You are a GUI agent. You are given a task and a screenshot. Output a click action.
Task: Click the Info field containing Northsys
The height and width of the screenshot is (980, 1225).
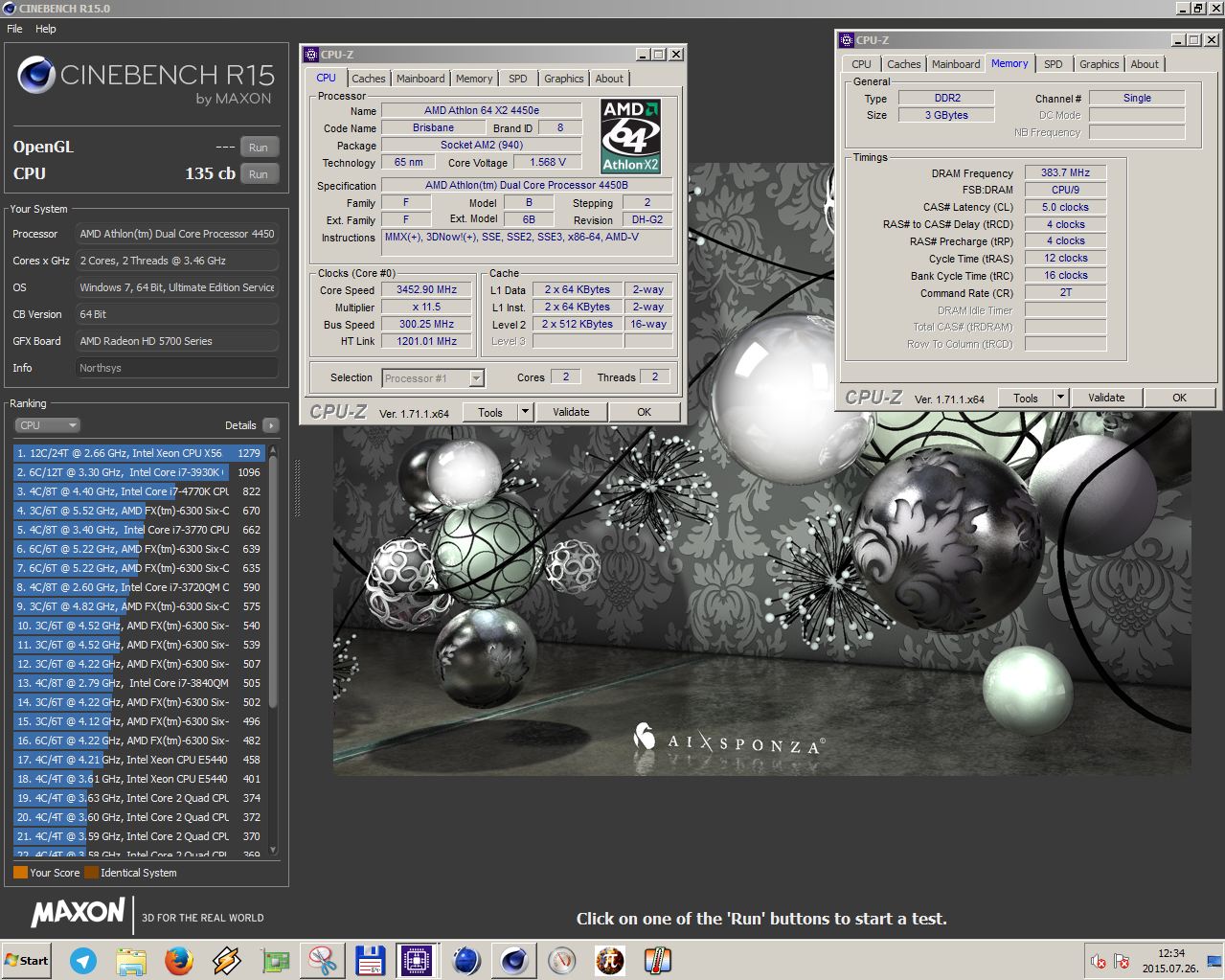click(x=177, y=368)
